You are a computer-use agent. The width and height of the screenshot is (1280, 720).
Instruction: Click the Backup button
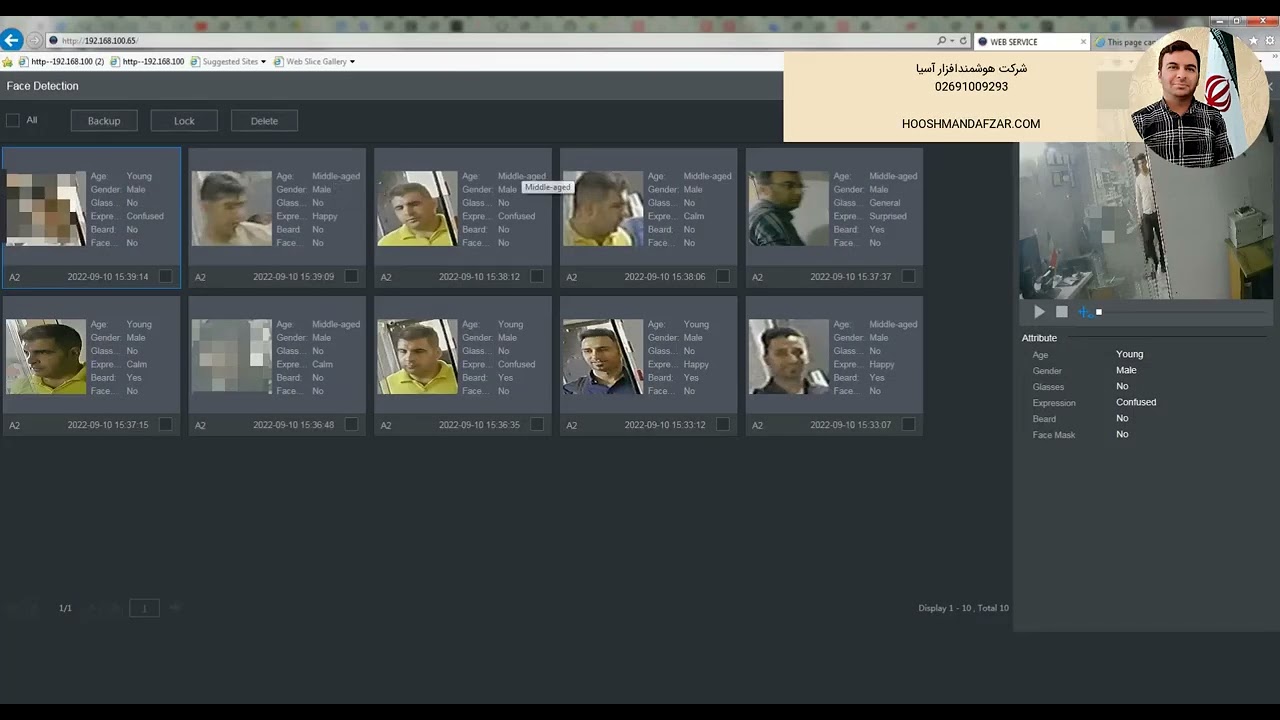tap(104, 121)
